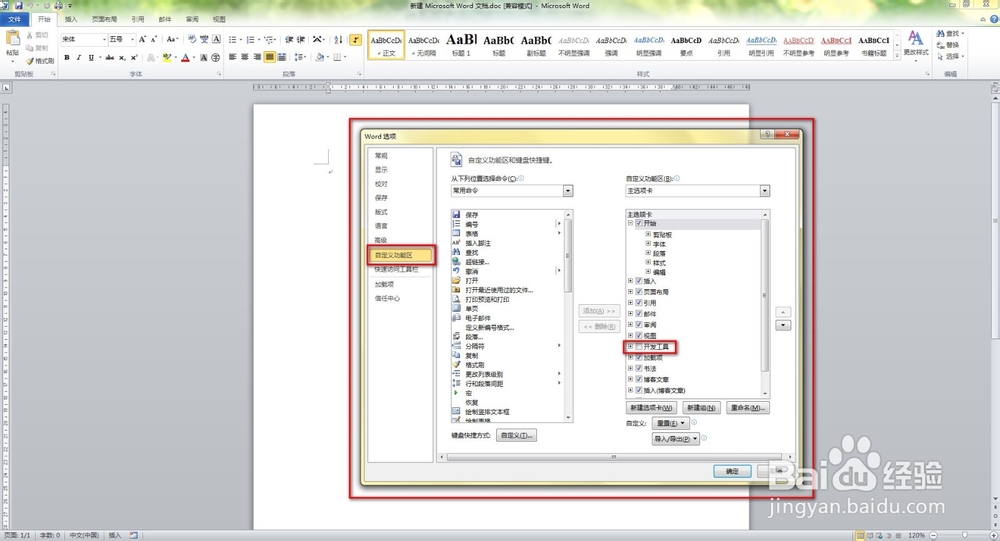The height and width of the screenshot is (541, 1000).
Task: Click the move down arrow button
Action: [783, 325]
